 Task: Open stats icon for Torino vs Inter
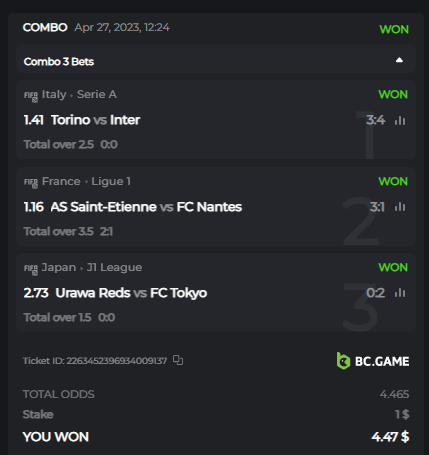click(x=400, y=120)
